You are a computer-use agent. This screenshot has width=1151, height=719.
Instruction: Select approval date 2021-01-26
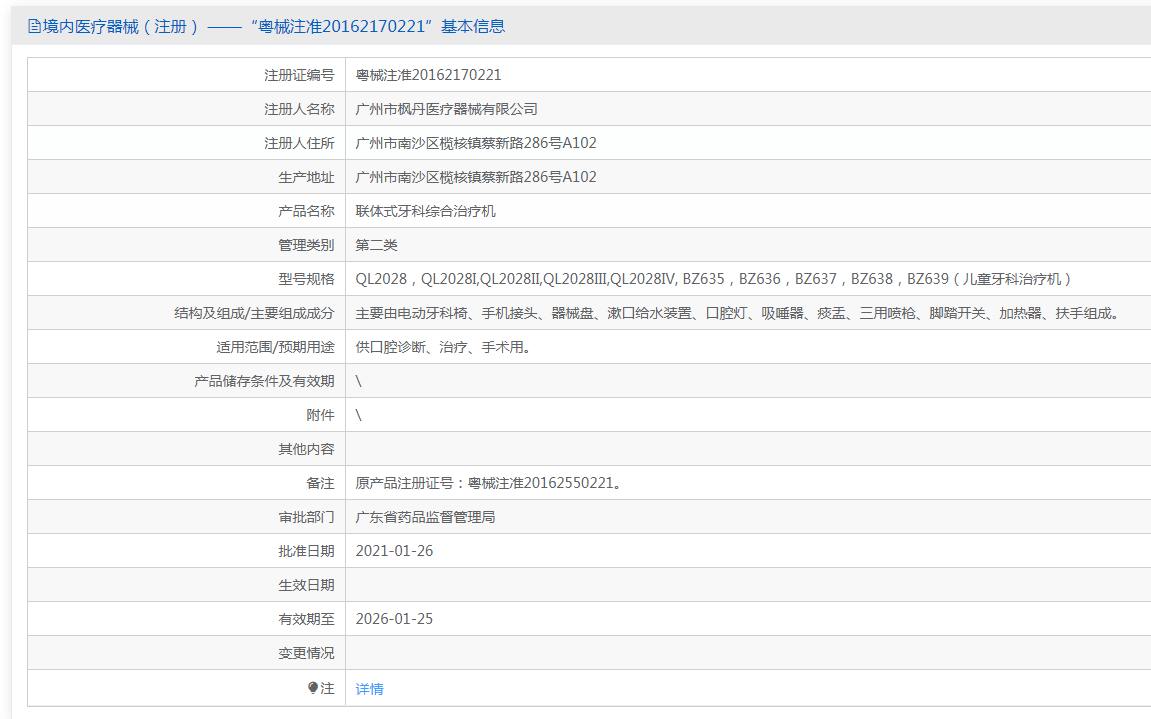click(394, 551)
